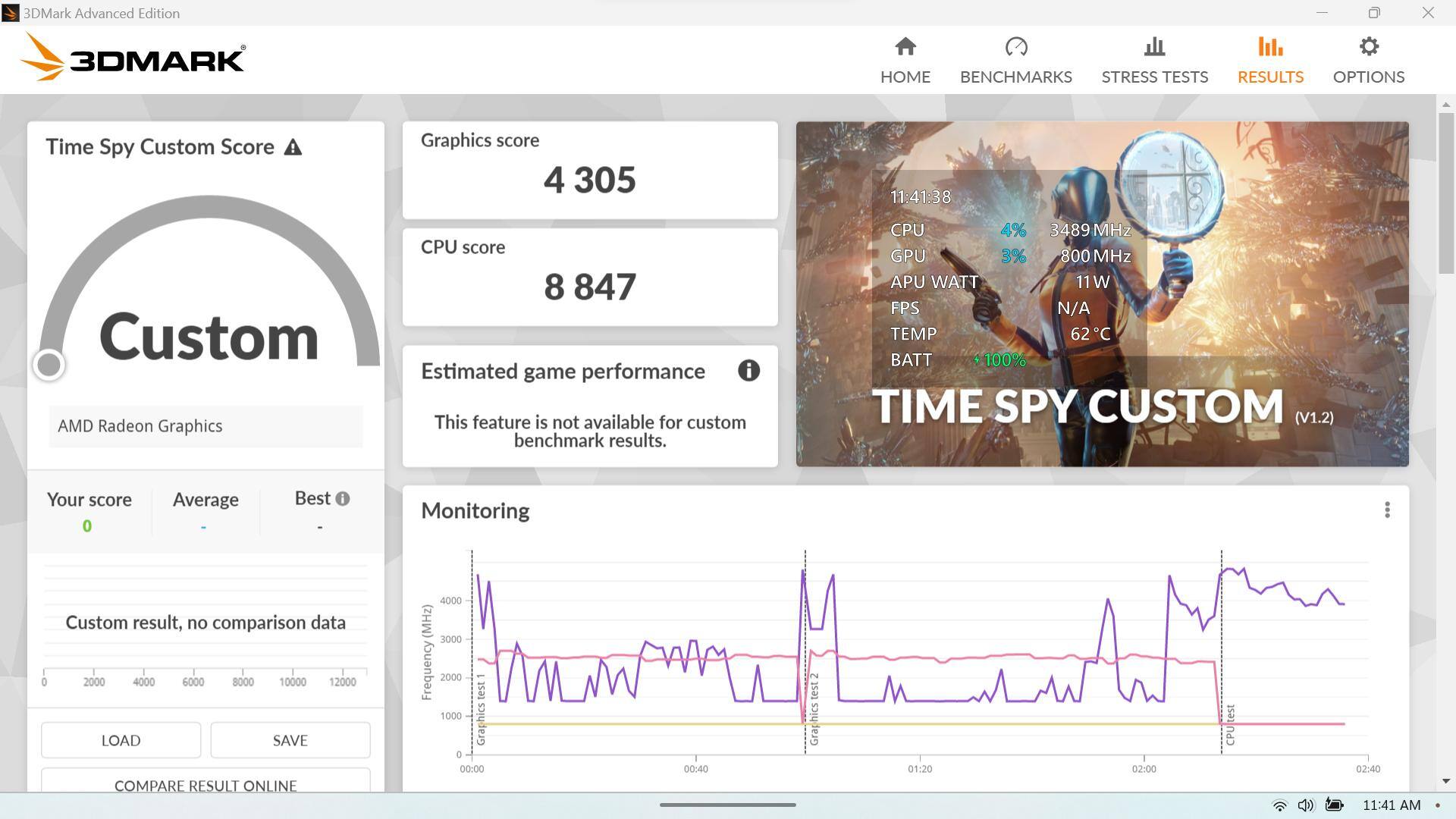Click the score gauge knob
Screen dimensions: 1456x819
[49, 365]
